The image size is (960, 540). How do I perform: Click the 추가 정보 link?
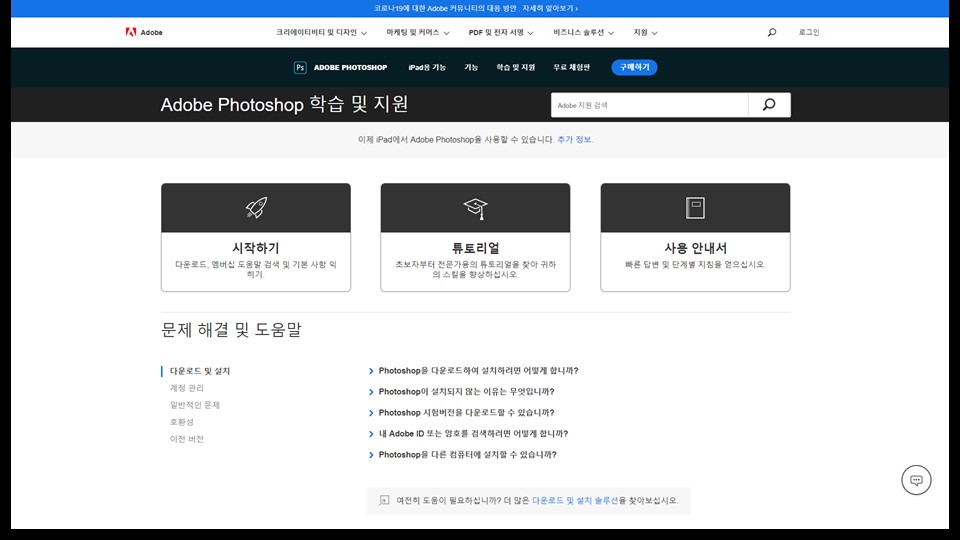coord(574,140)
